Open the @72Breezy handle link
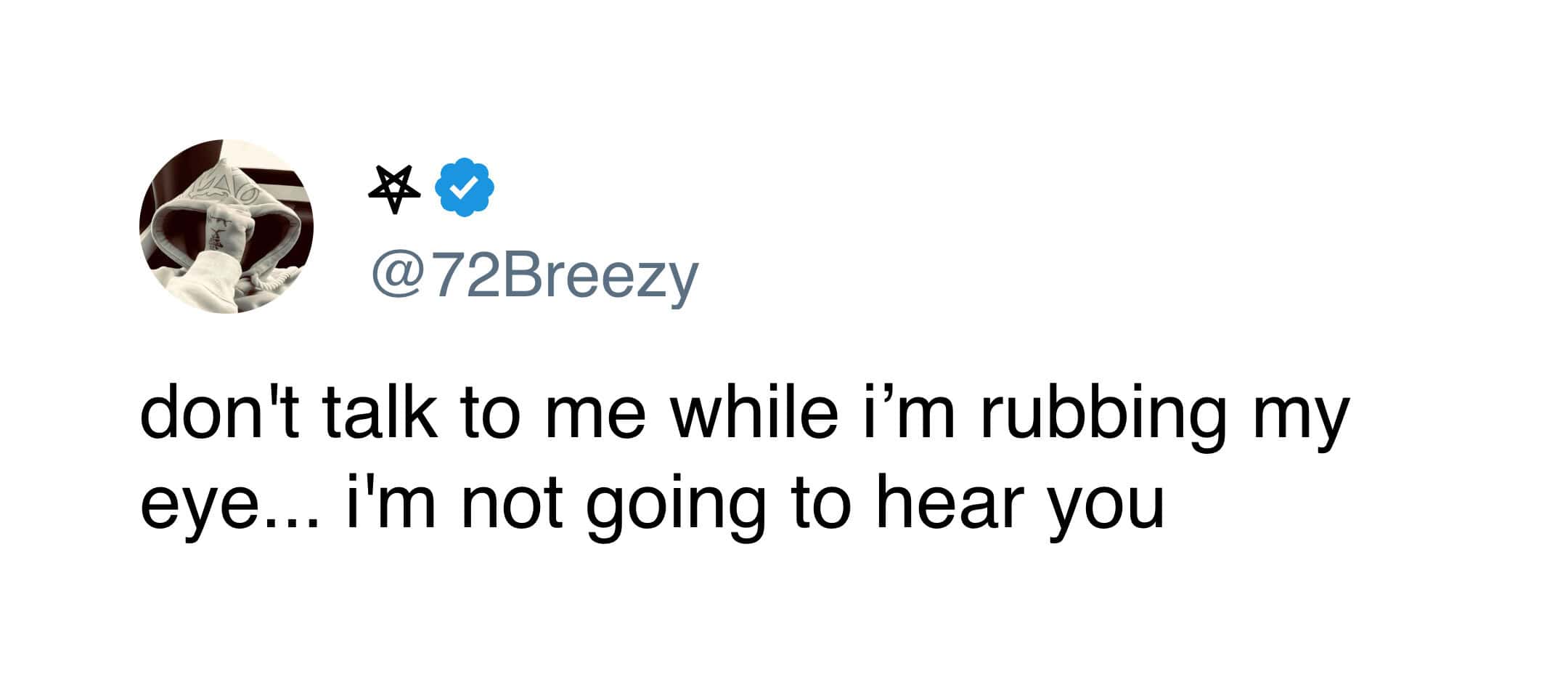The width and height of the screenshot is (1568, 687). [x=534, y=278]
